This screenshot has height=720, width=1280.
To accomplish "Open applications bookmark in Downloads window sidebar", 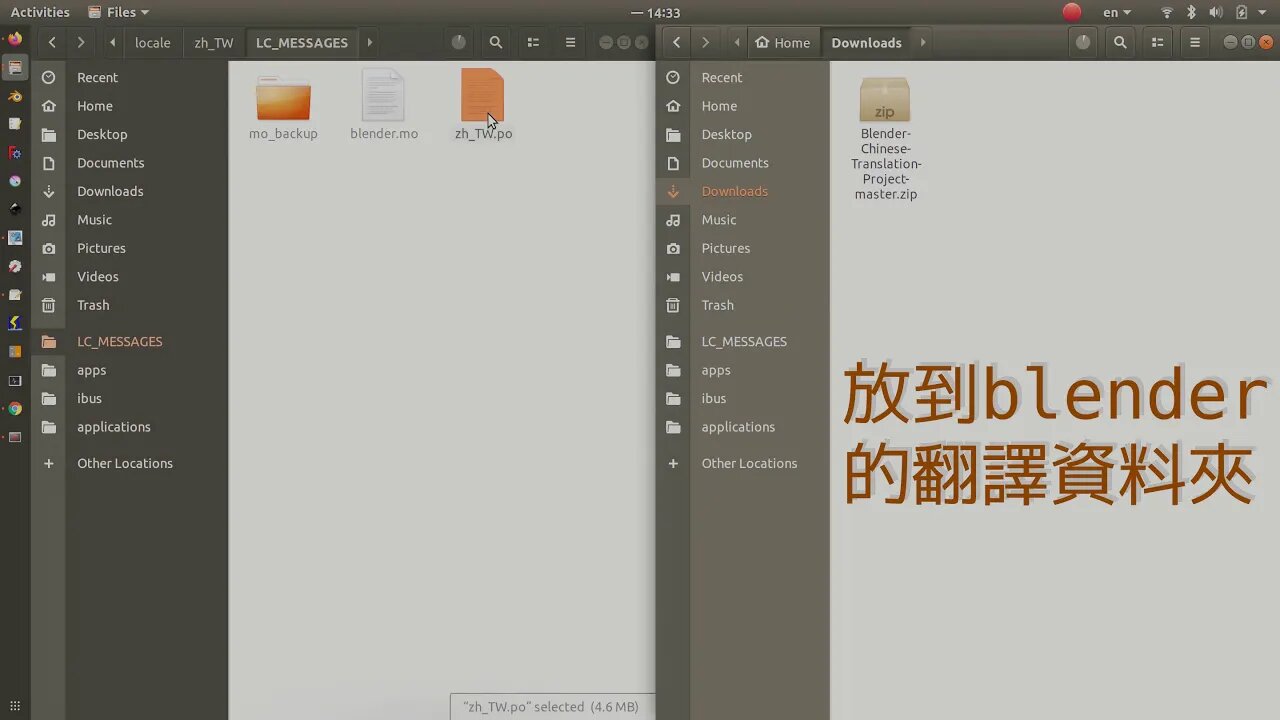I will (x=743, y=427).
